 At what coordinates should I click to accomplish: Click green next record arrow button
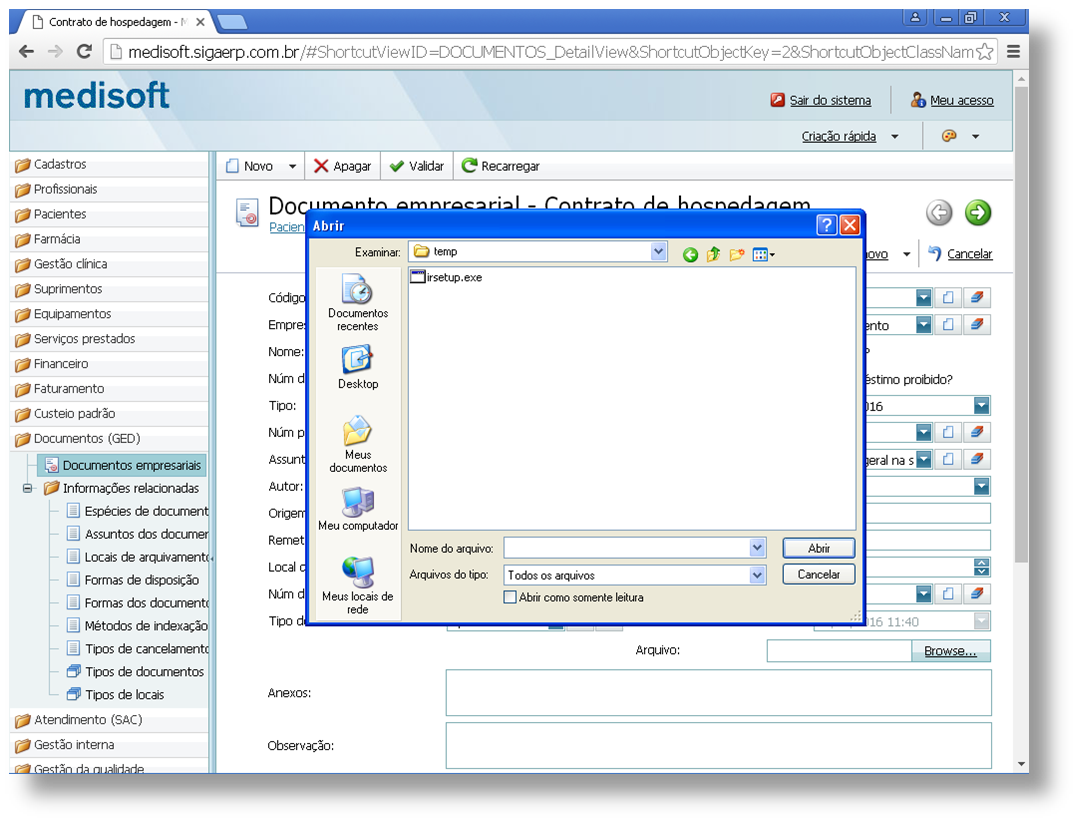(x=977, y=212)
